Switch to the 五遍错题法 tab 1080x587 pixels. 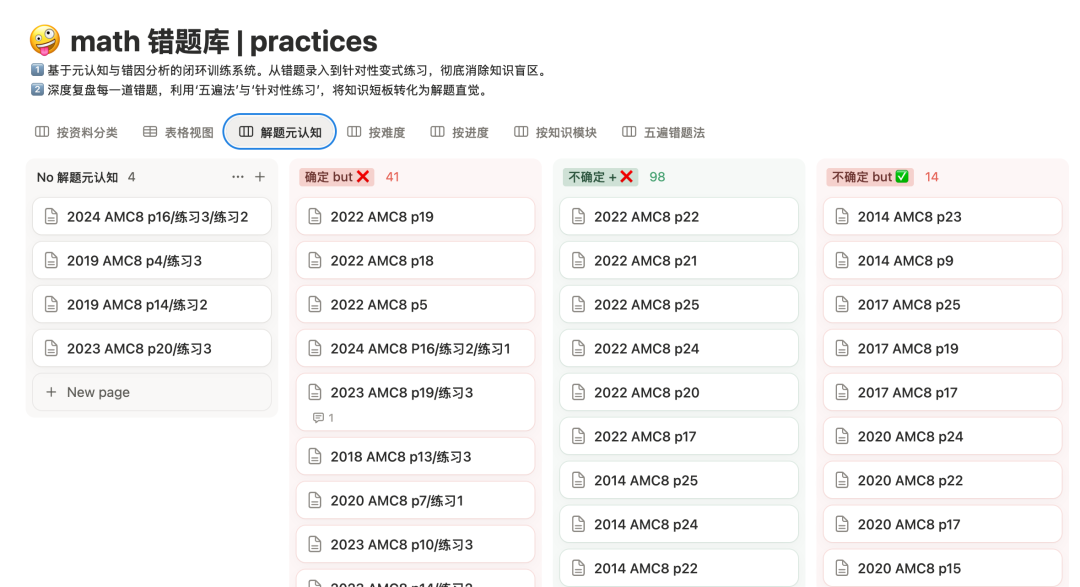pyautogui.click(x=663, y=132)
